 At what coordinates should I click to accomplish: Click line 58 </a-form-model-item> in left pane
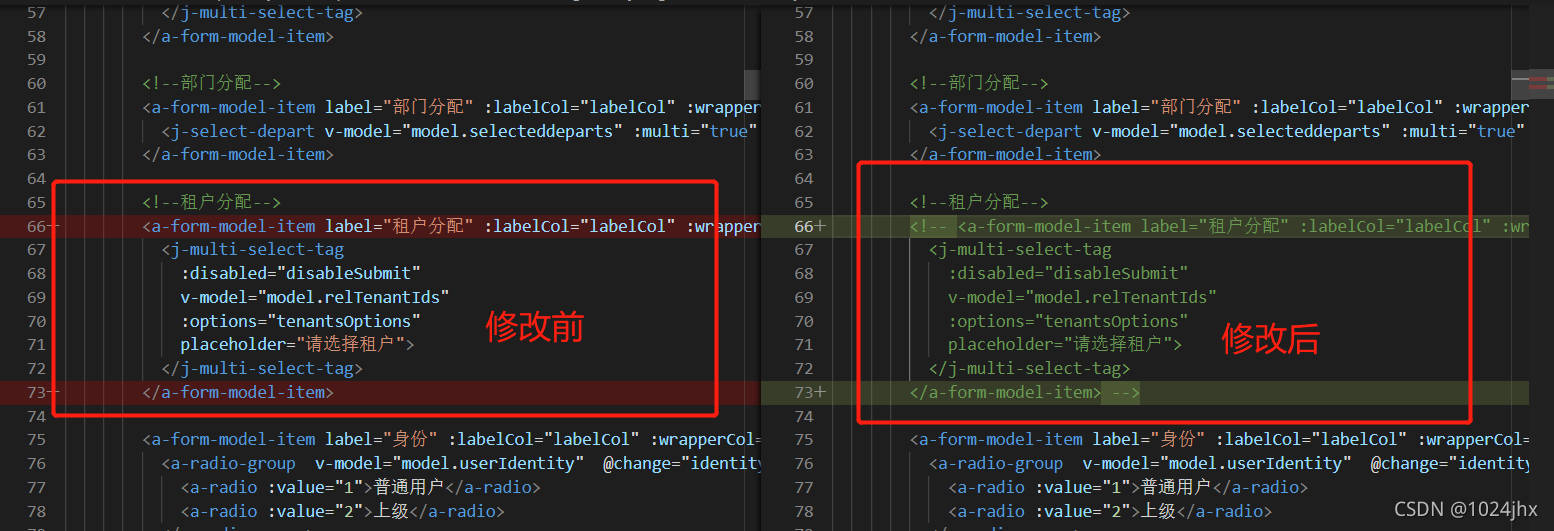[237, 36]
